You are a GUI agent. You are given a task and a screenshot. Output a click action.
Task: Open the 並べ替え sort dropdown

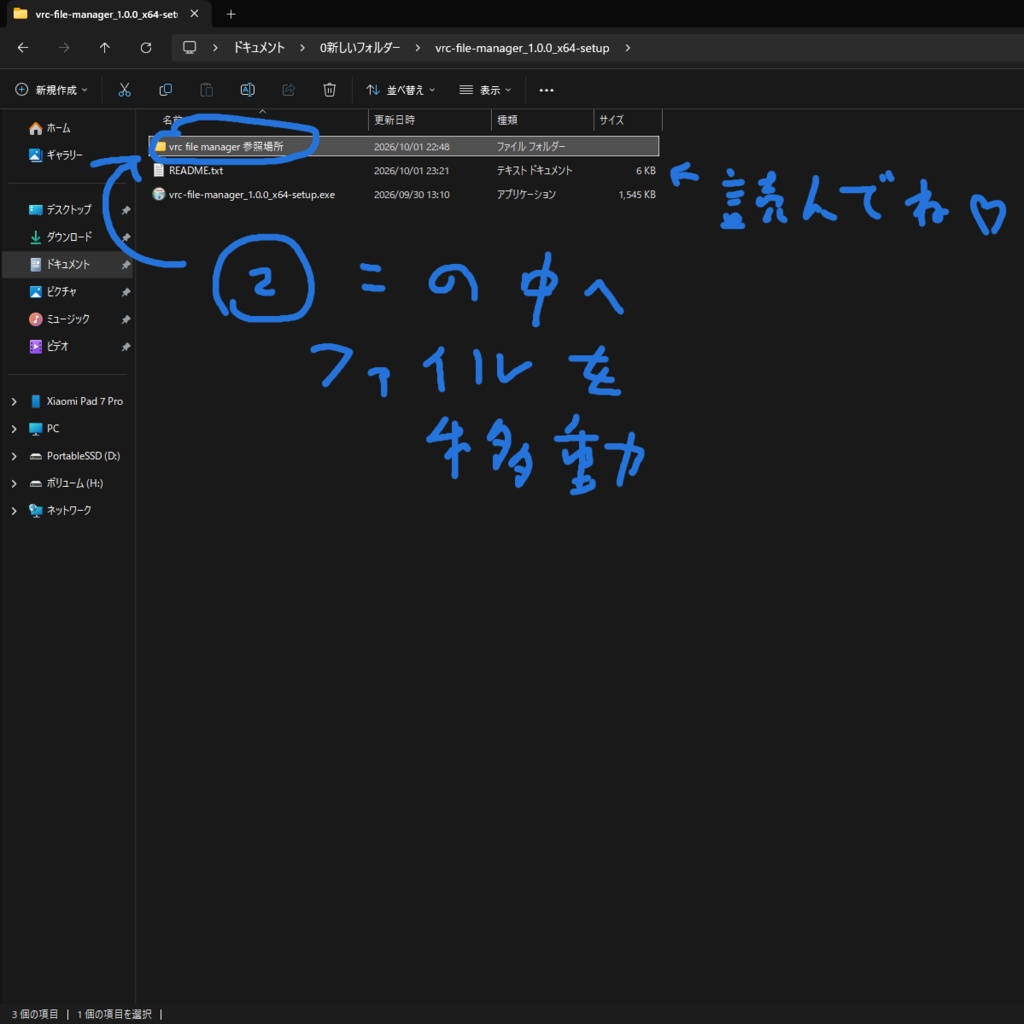pos(400,89)
